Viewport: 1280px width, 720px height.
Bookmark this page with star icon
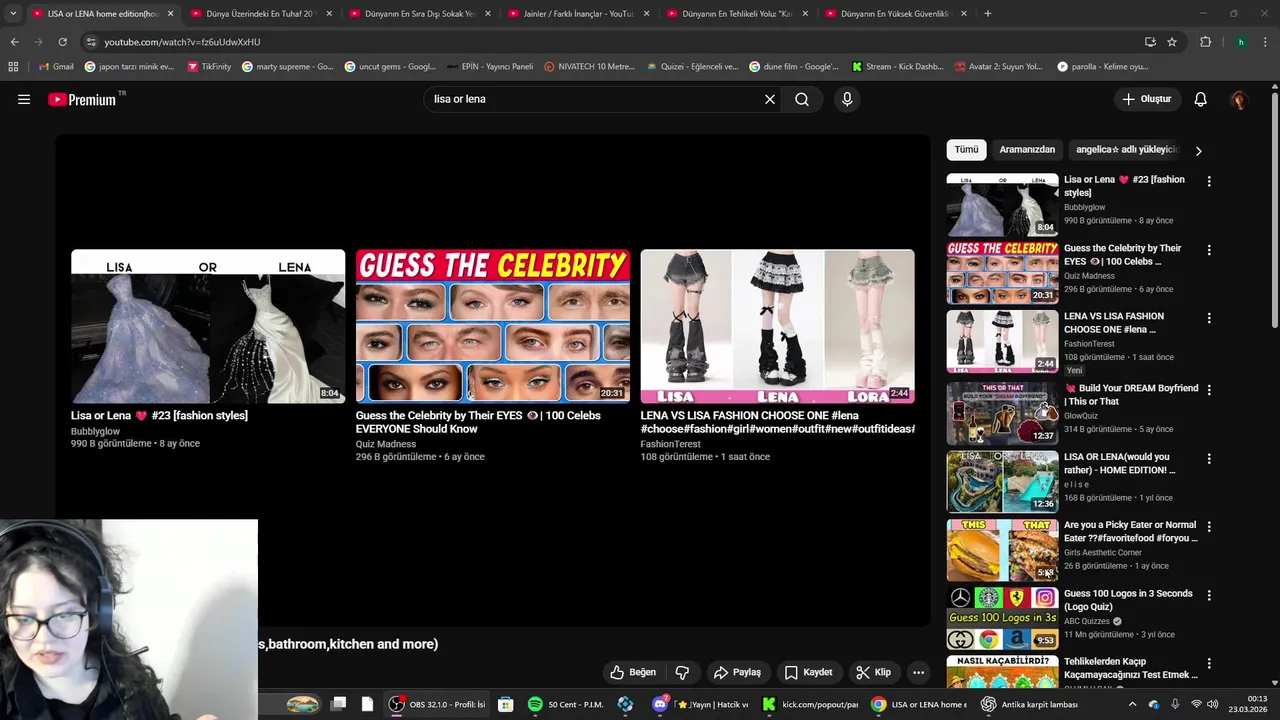coord(1172,42)
